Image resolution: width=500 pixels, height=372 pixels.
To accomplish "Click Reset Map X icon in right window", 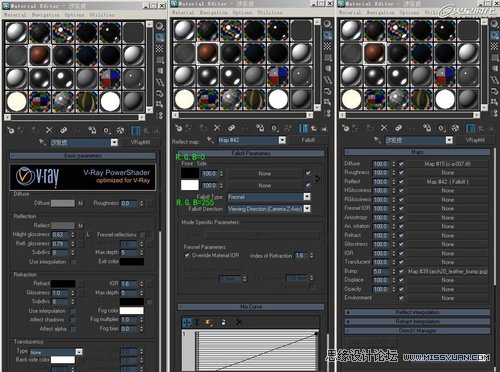I will 384,128.
